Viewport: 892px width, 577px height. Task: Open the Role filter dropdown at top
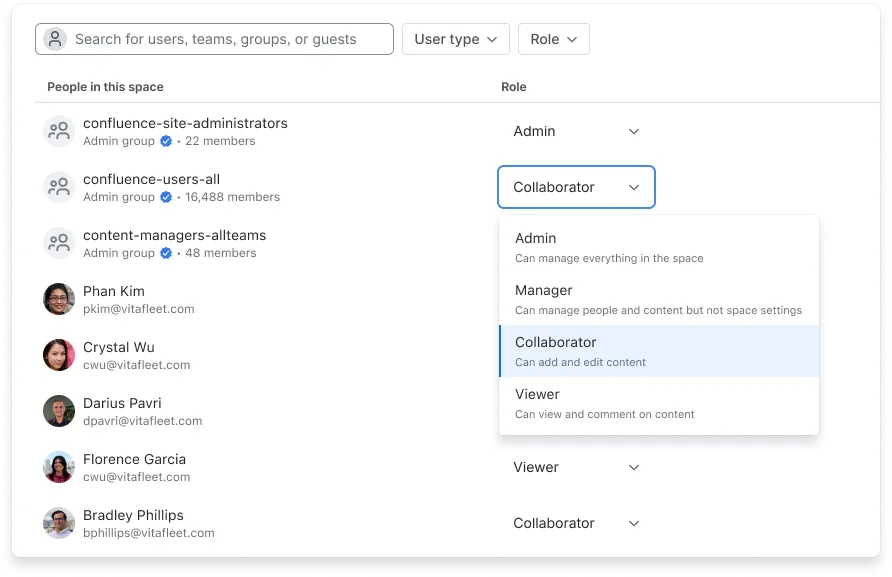(x=554, y=39)
